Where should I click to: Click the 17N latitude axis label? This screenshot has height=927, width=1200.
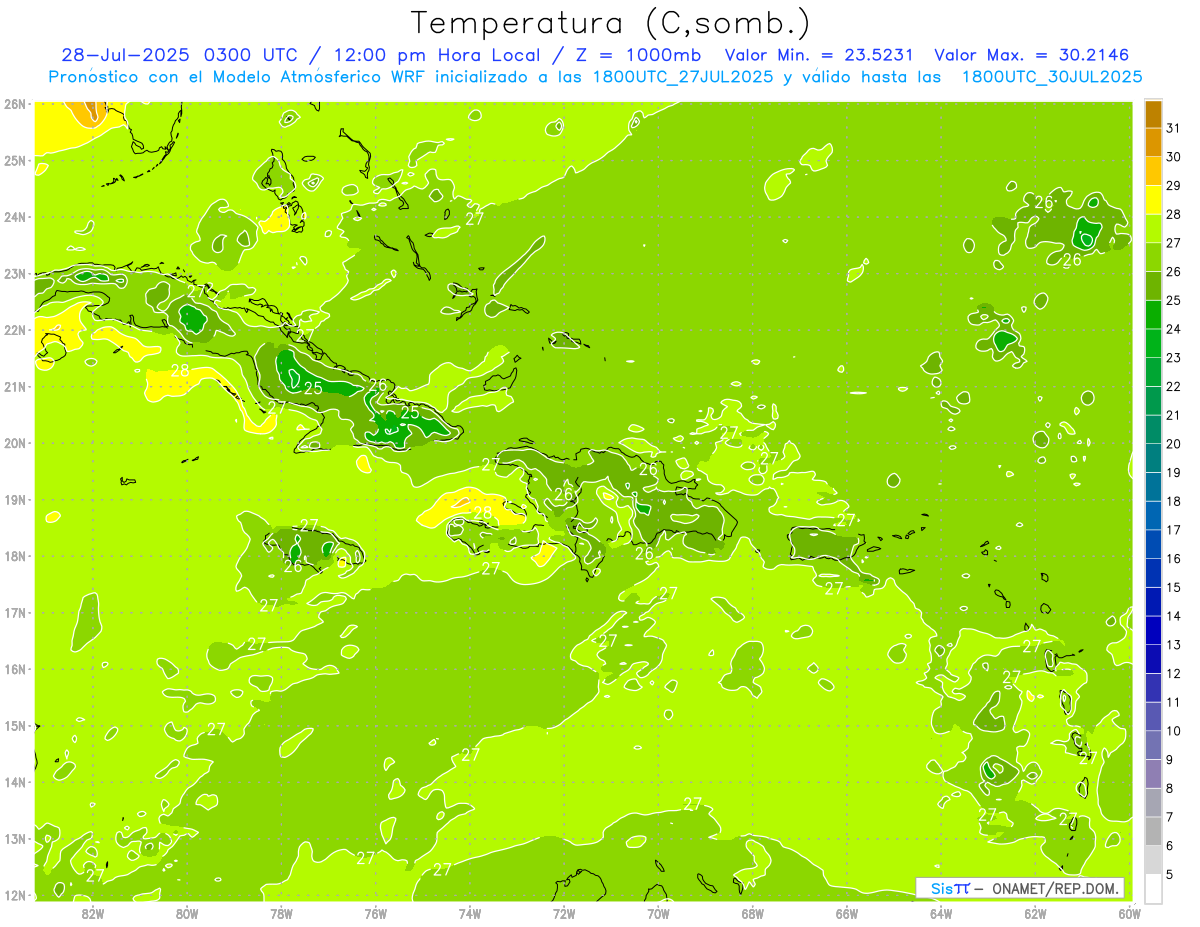(14, 612)
